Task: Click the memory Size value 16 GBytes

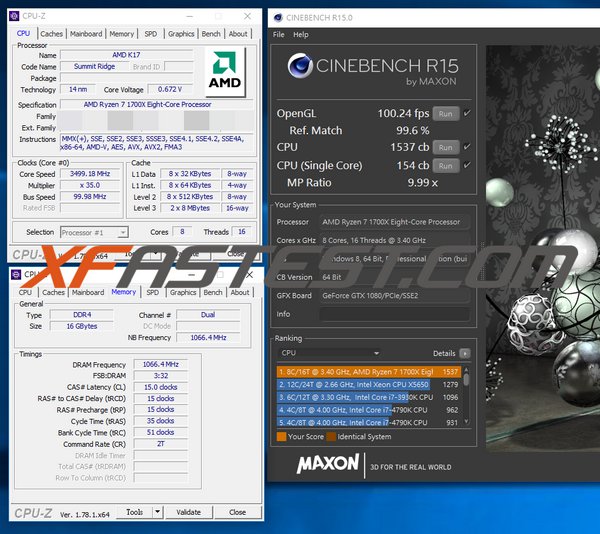Action: (x=82, y=326)
